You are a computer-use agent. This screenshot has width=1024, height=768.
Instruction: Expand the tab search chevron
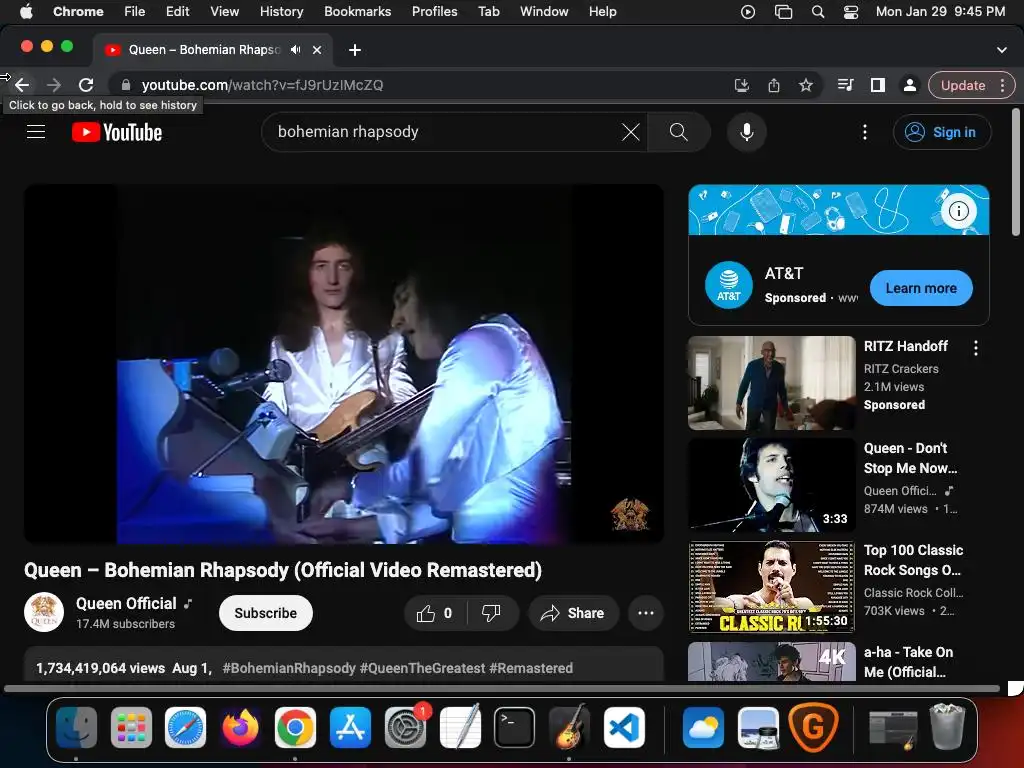point(1002,50)
